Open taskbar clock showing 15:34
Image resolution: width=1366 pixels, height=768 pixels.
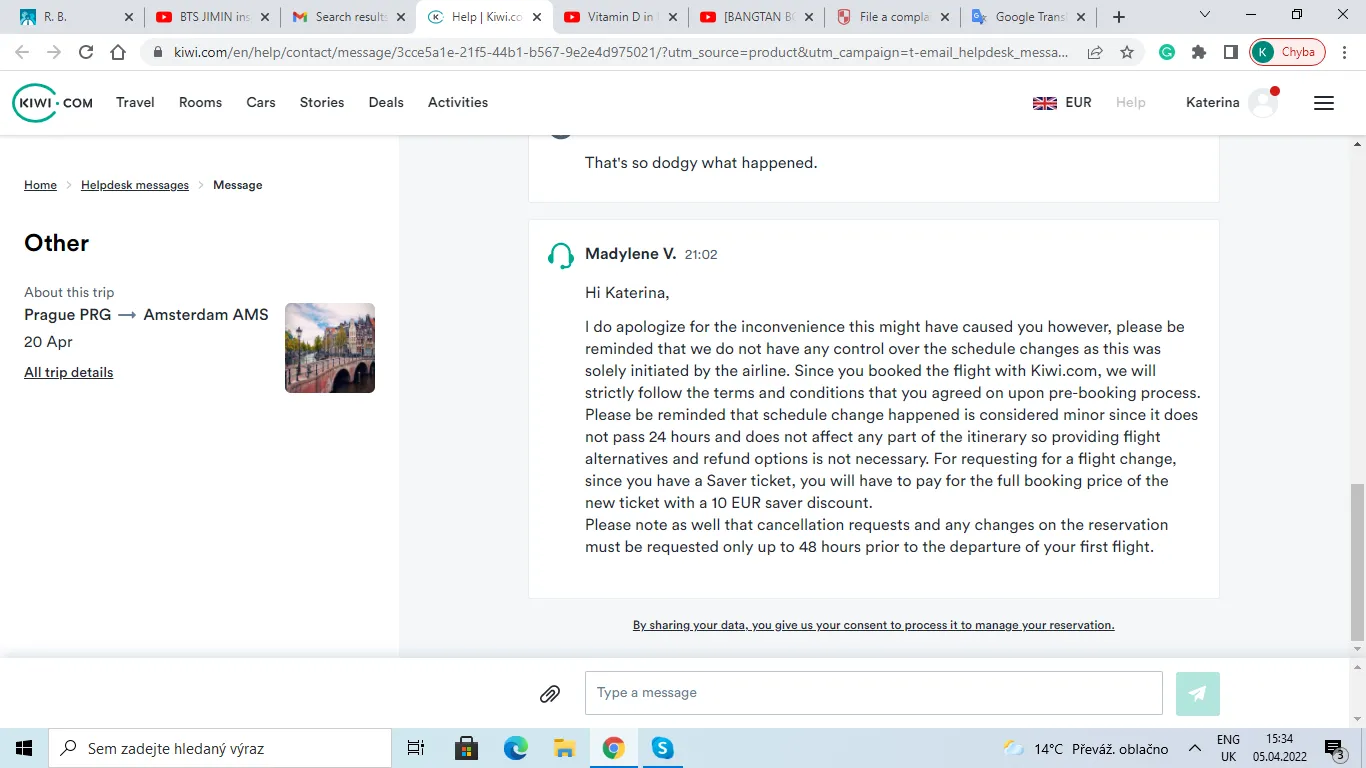(1279, 748)
